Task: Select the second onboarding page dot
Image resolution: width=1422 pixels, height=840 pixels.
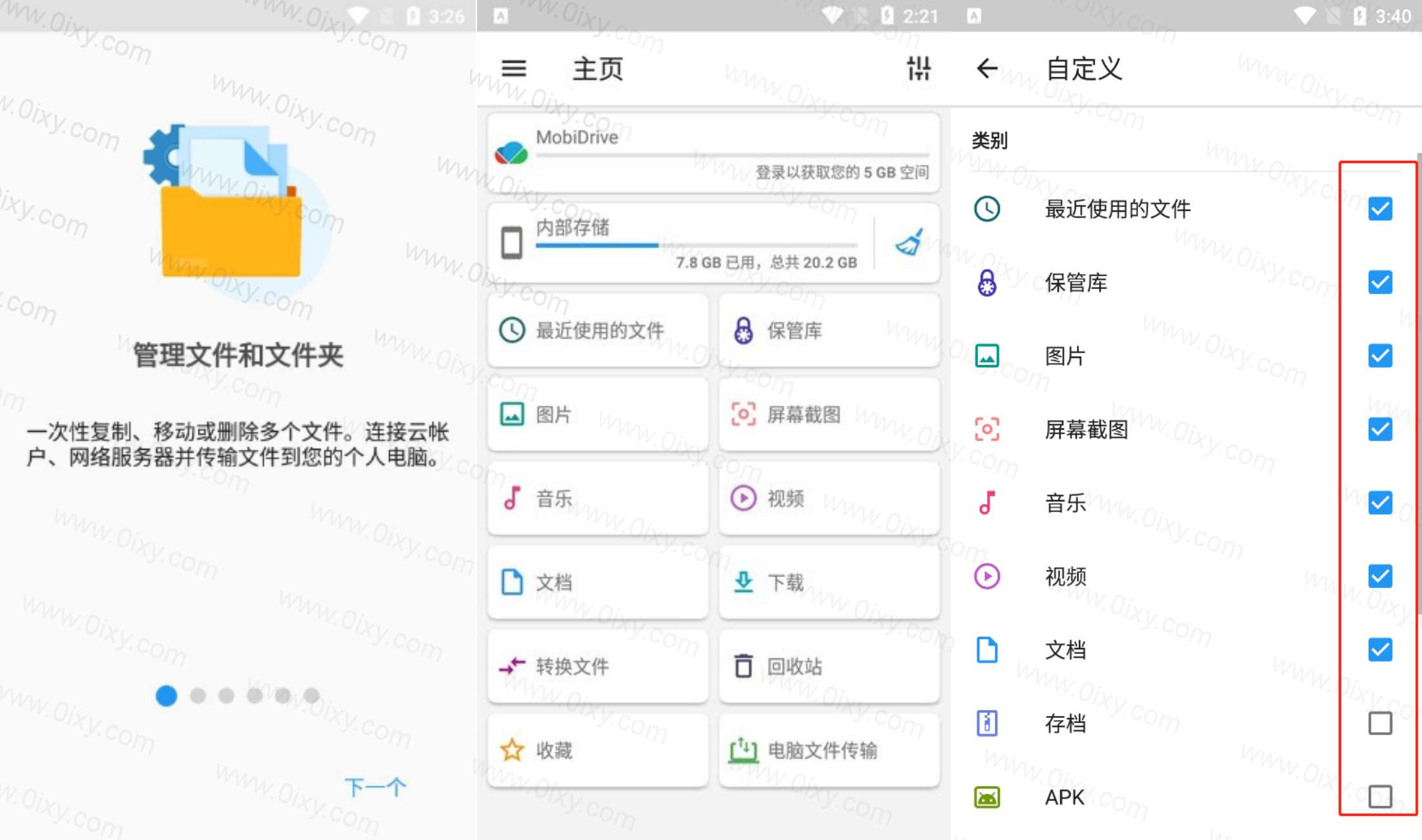Action: [198, 696]
